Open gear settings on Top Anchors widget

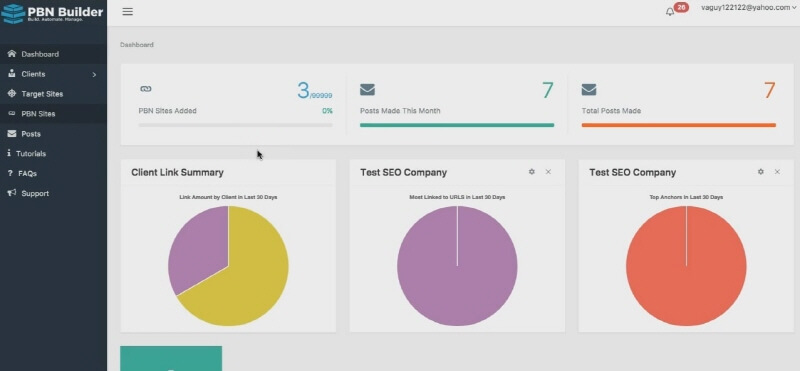pyautogui.click(x=761, y=172)
